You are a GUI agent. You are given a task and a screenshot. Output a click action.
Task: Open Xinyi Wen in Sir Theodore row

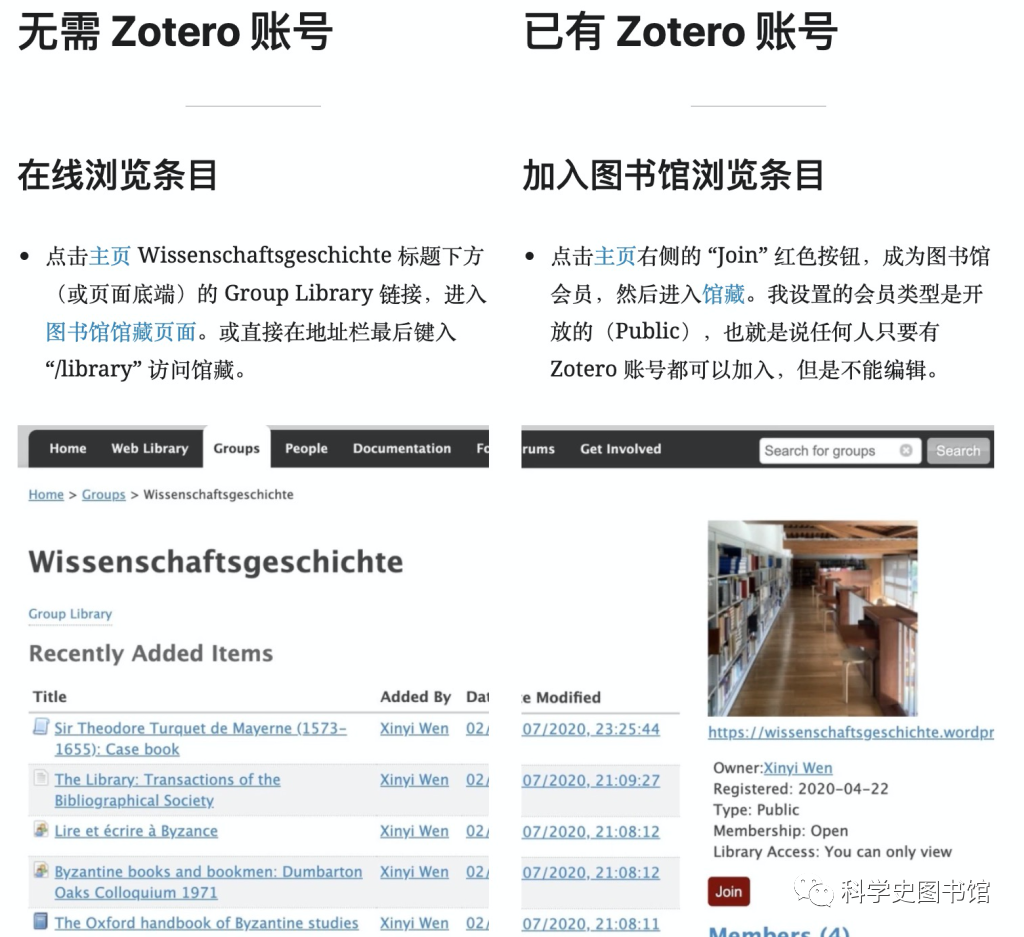point(415,729)
